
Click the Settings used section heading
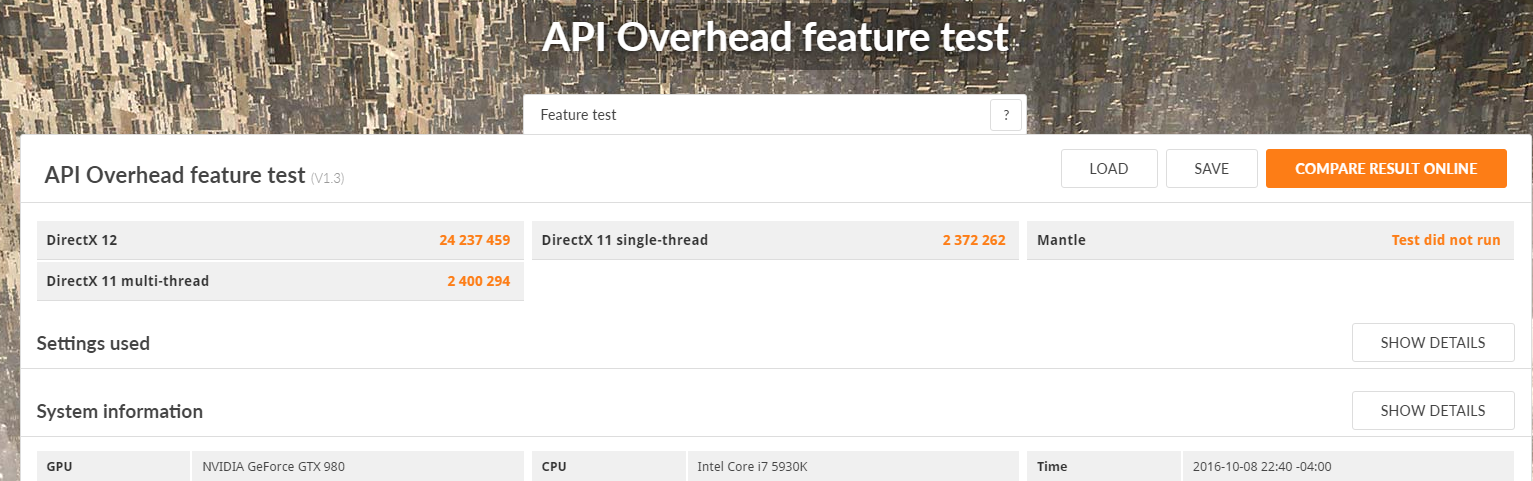[93, 343]
